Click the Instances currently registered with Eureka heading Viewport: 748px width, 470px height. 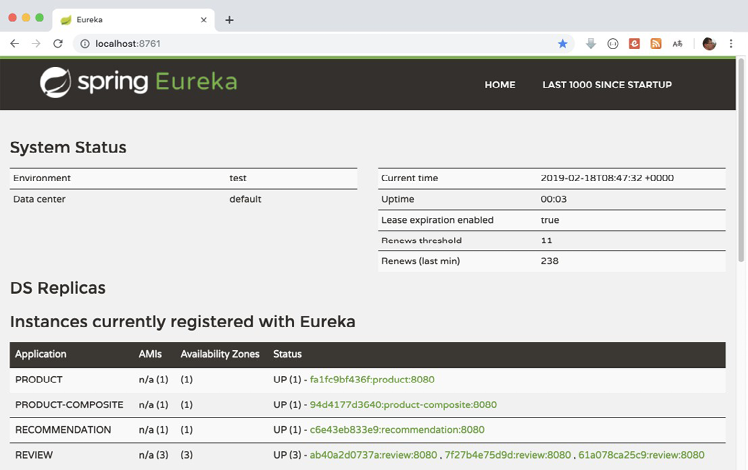[x=183, y=322]
